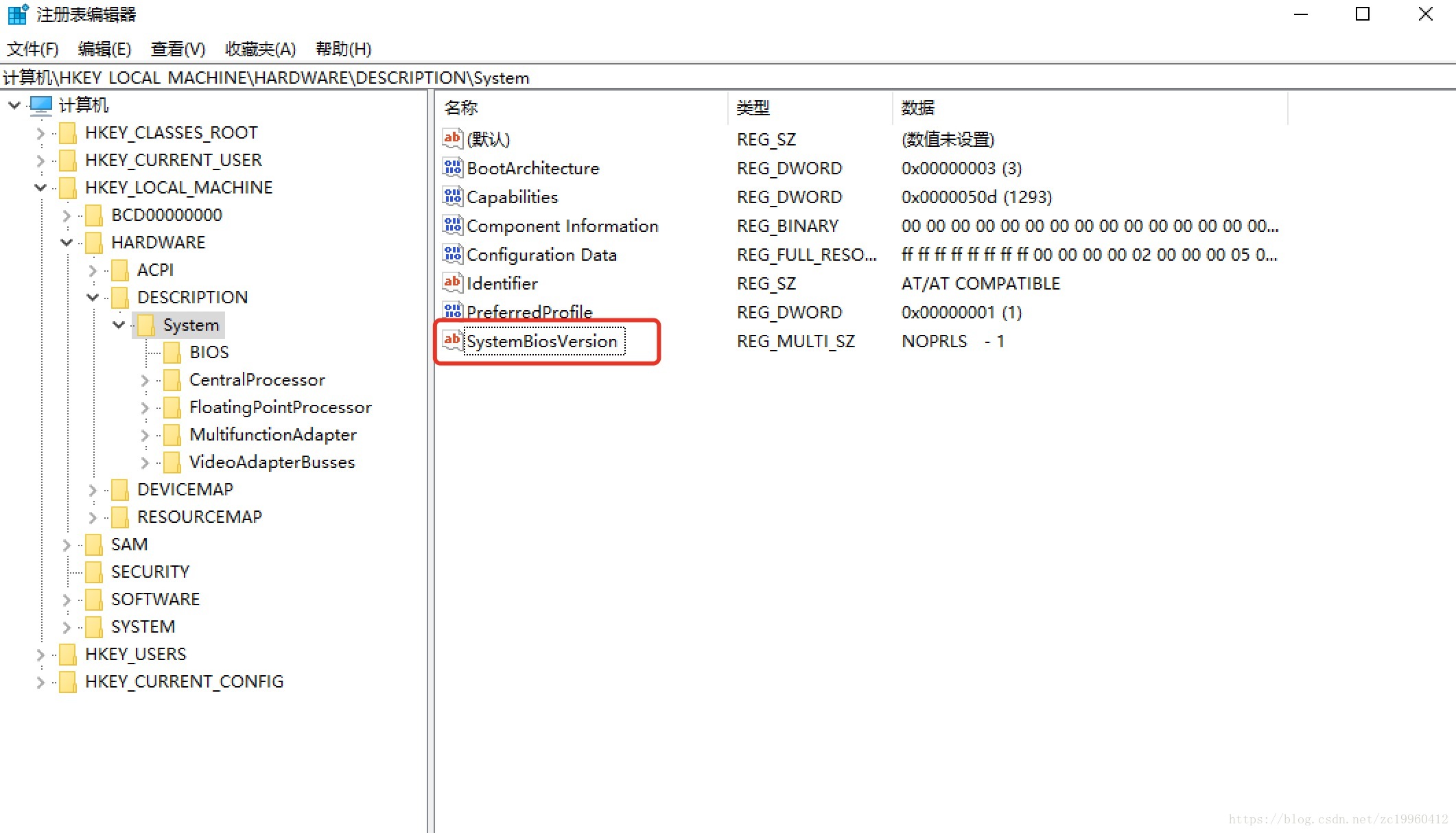
Task: Expand the SOFTWARE key chevron
Action: (67, 600)
